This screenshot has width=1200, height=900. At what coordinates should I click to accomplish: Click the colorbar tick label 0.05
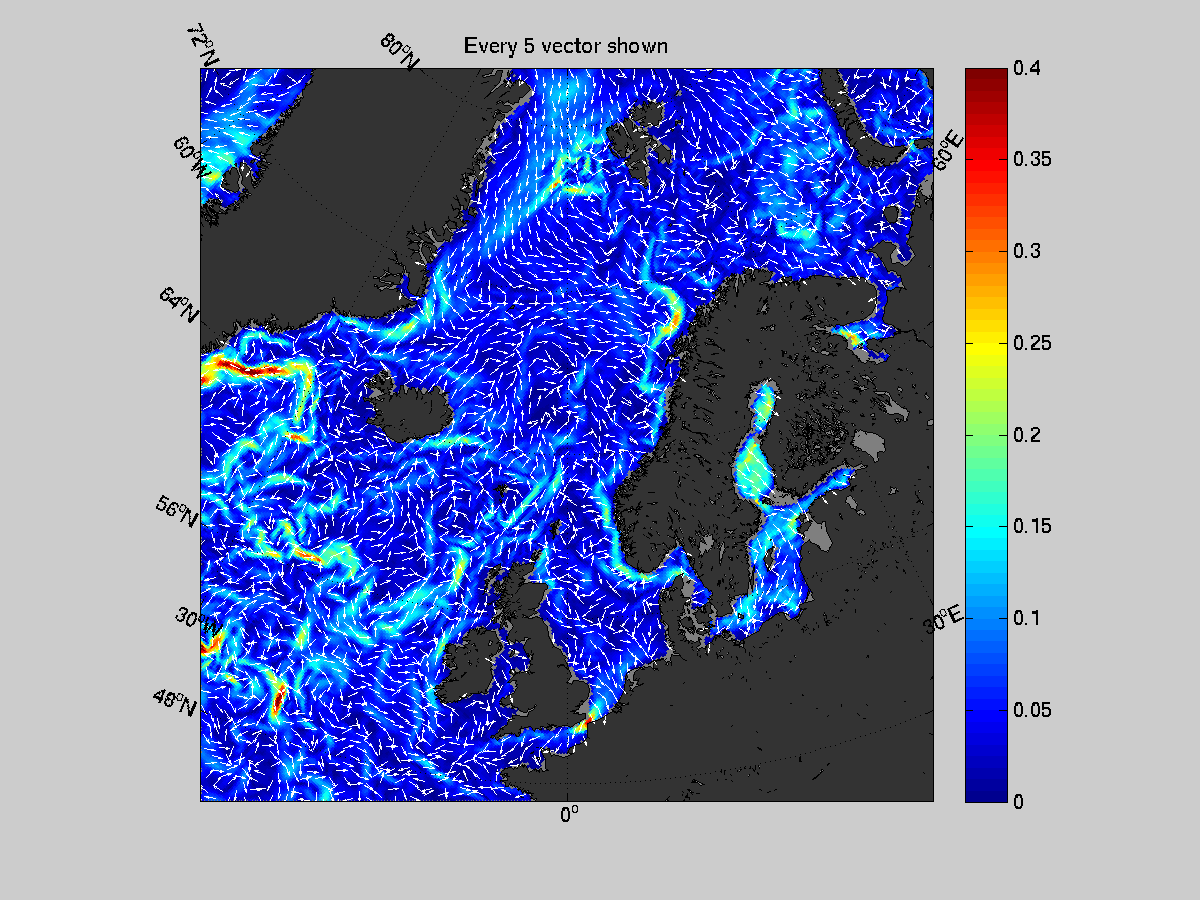pyautogui.click(x=1032, y=710)
